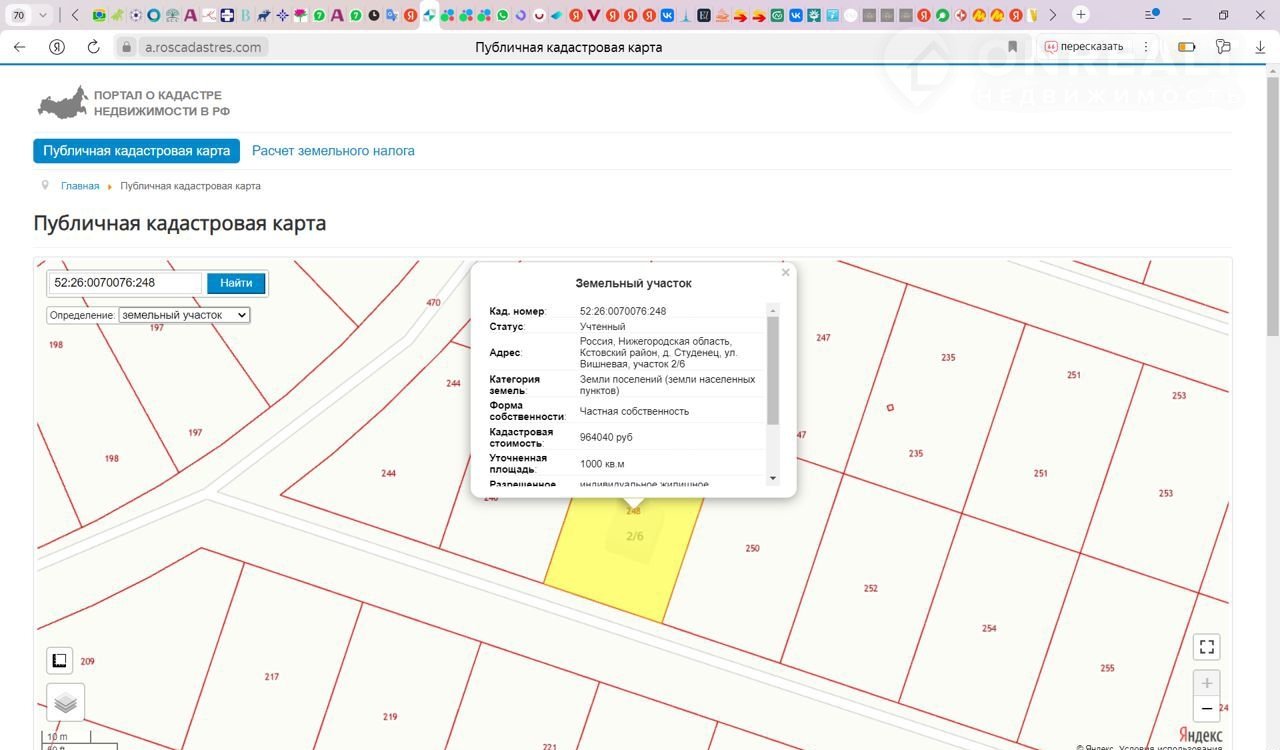Click the info popup vertical scrollbar
This screenshot has height=750, width=1280.
(x=772, y=370)
